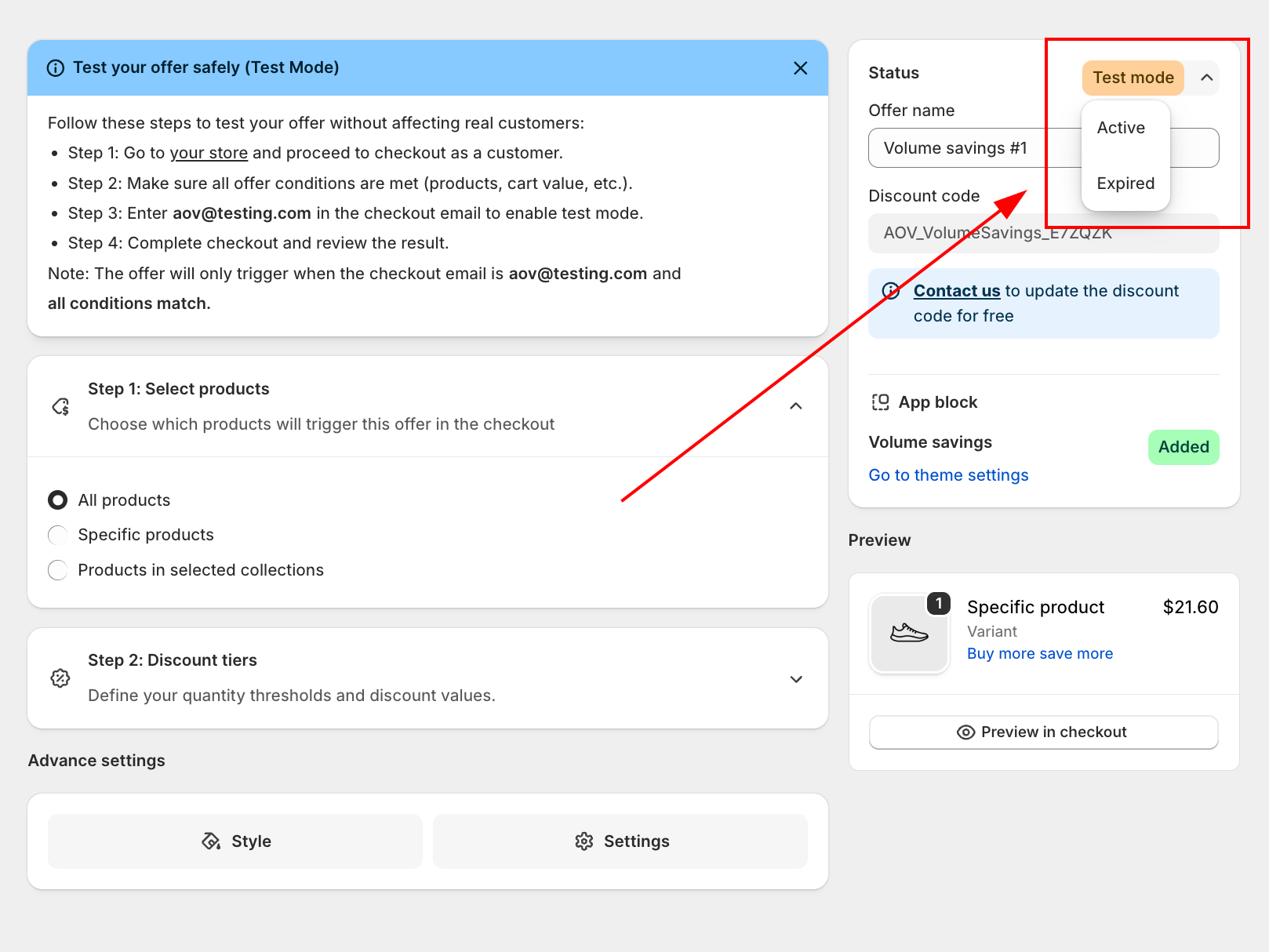Click the $21.60 price in preview
The image size is (1269, 952).
1191,607
